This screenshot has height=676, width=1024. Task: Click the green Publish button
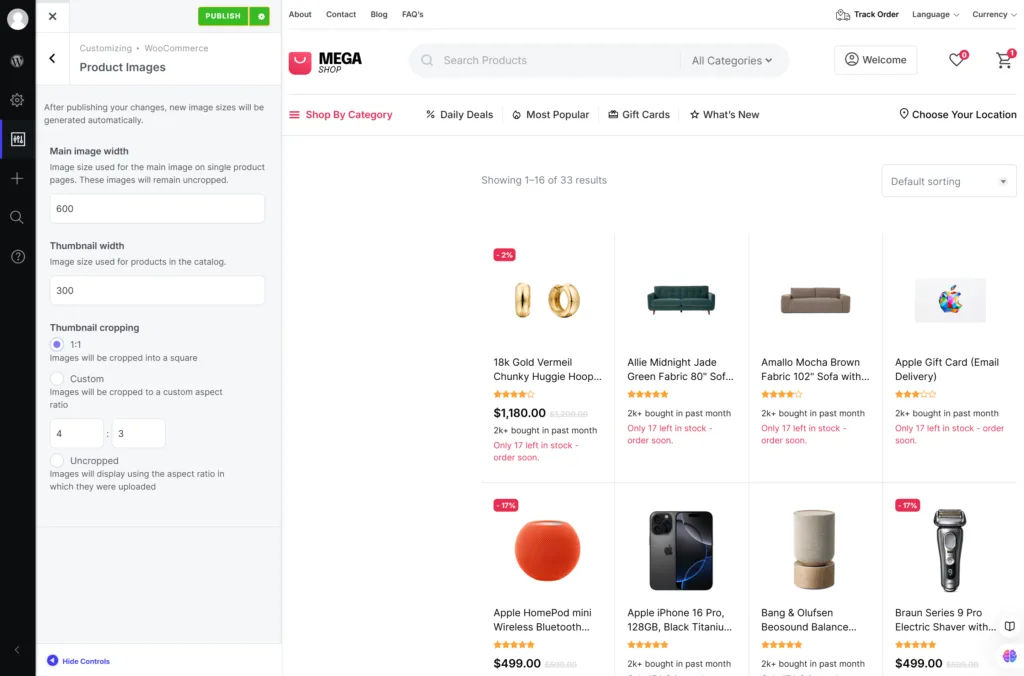(224, 16)
